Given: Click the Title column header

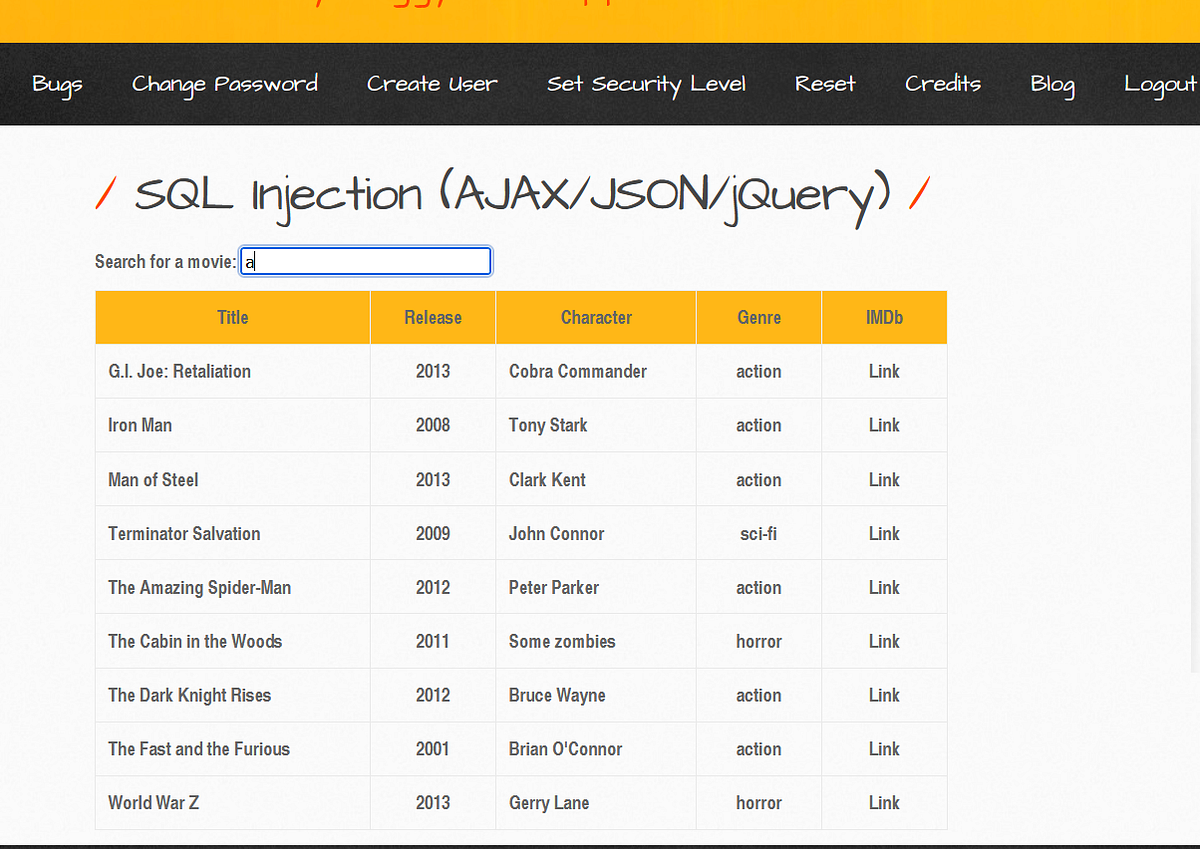Looking at the screenshot, I should click(232, 317).
